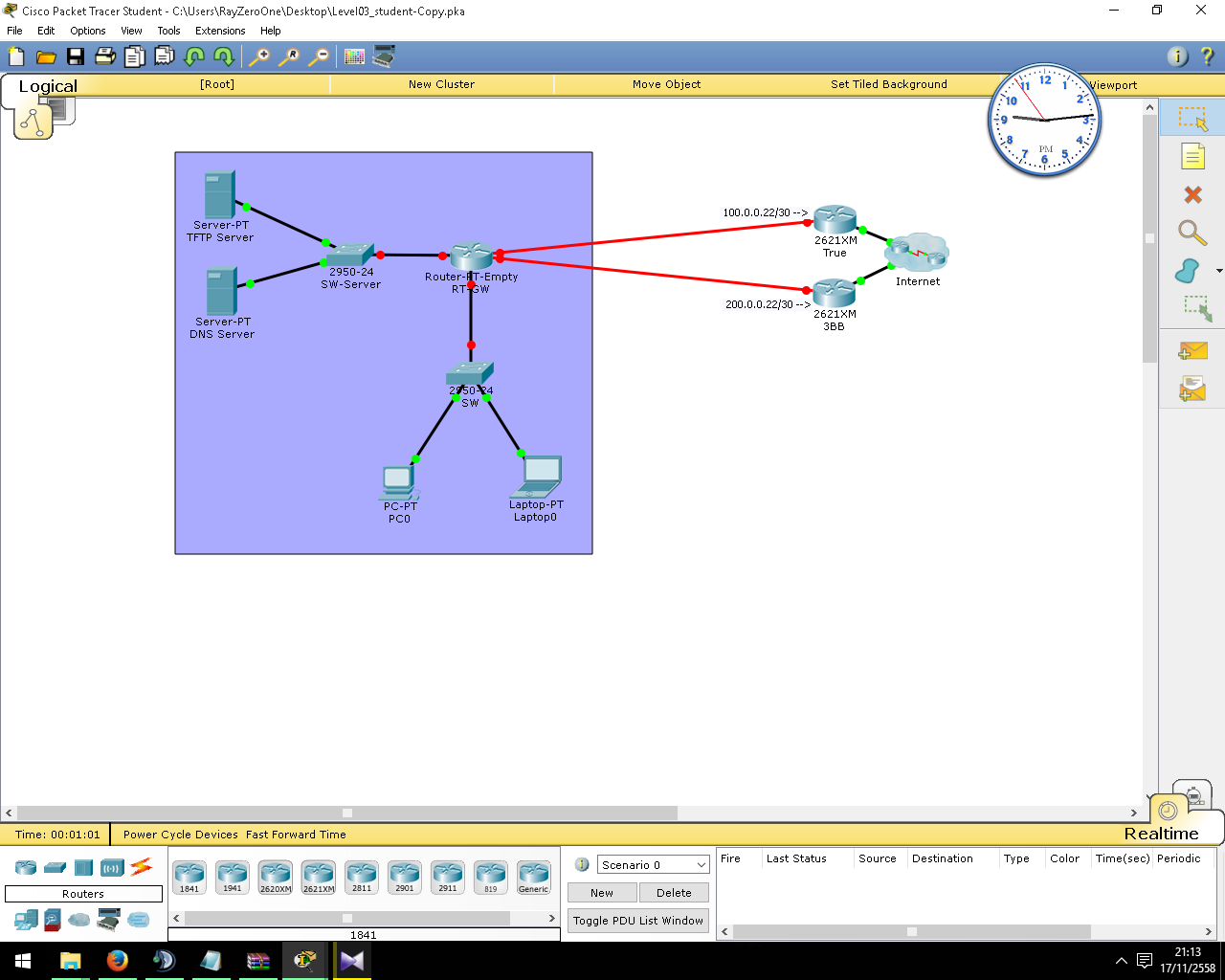Screen dimensions: 1225x980
Task: Open the Scenario 0 dropdown
Action: [x=654, y=865]
